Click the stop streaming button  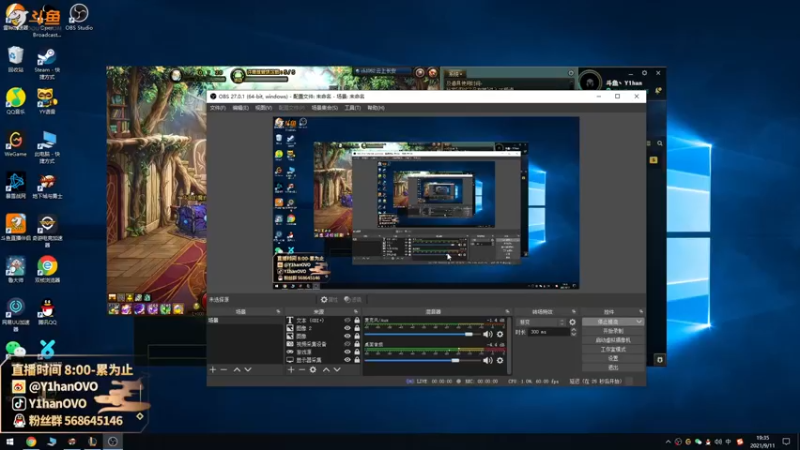608,321
